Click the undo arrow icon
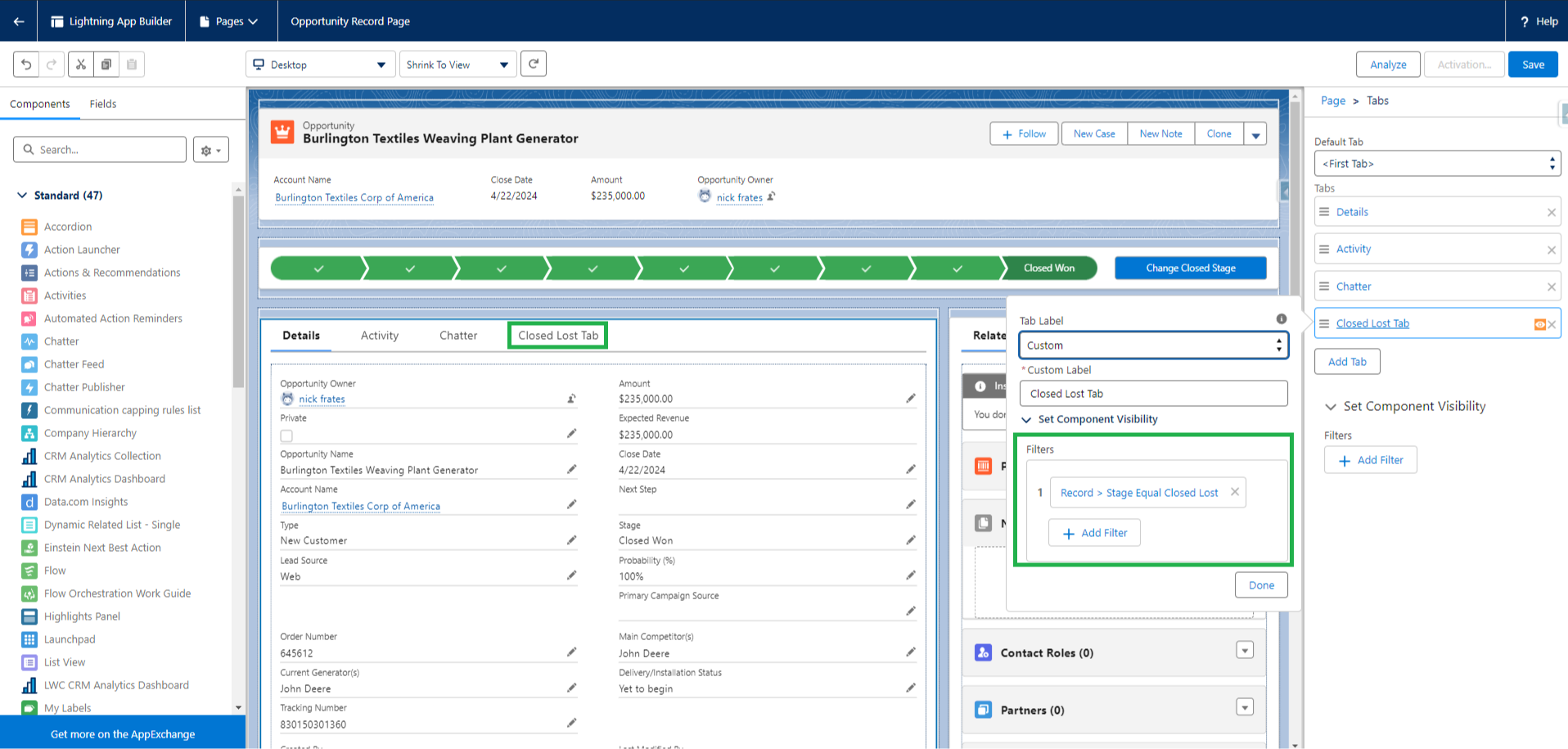1568x749 pixels. coord(26,65)
